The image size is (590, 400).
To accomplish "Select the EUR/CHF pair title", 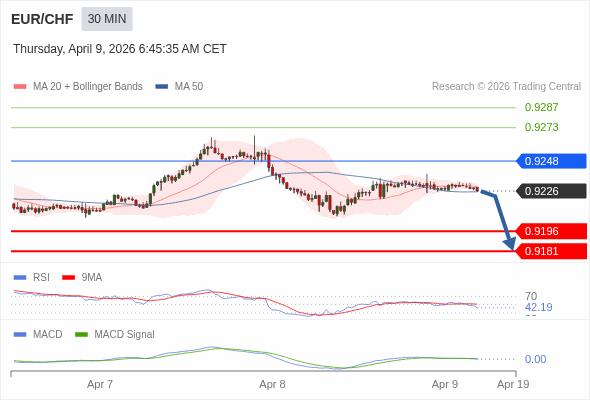I will click(42, 19).
